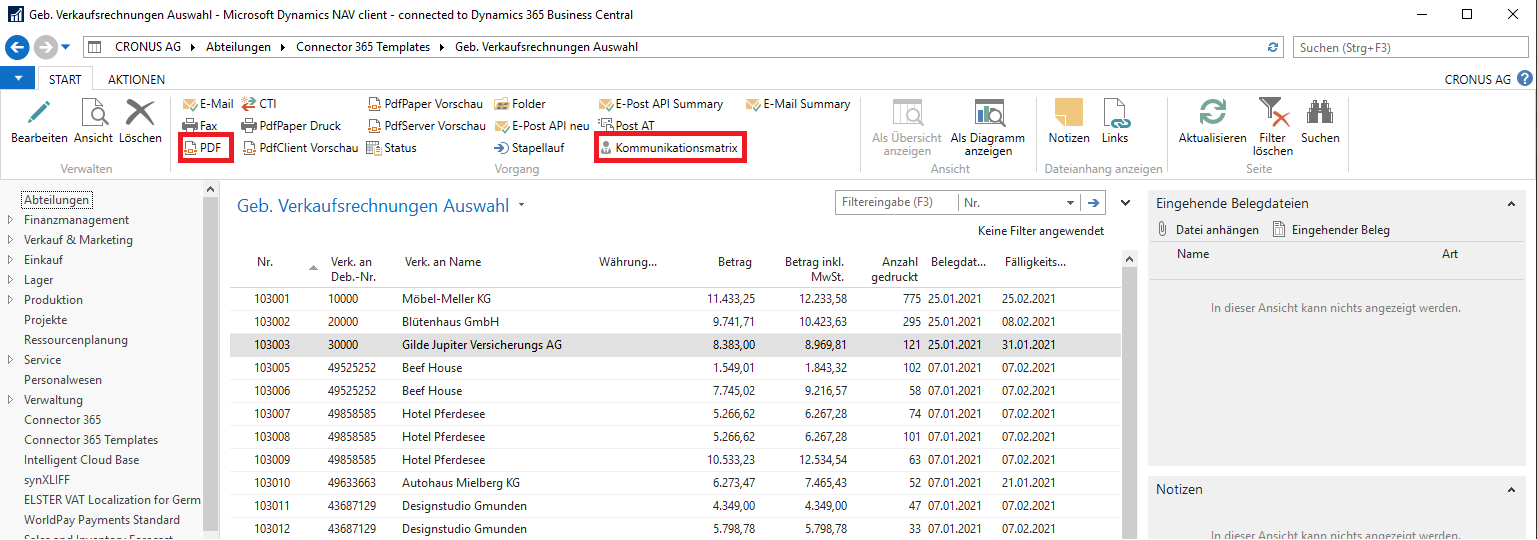Open the Kommunikationsmatrix action
The width and height of the screenshot is (1537, 540).
[669, 148]
